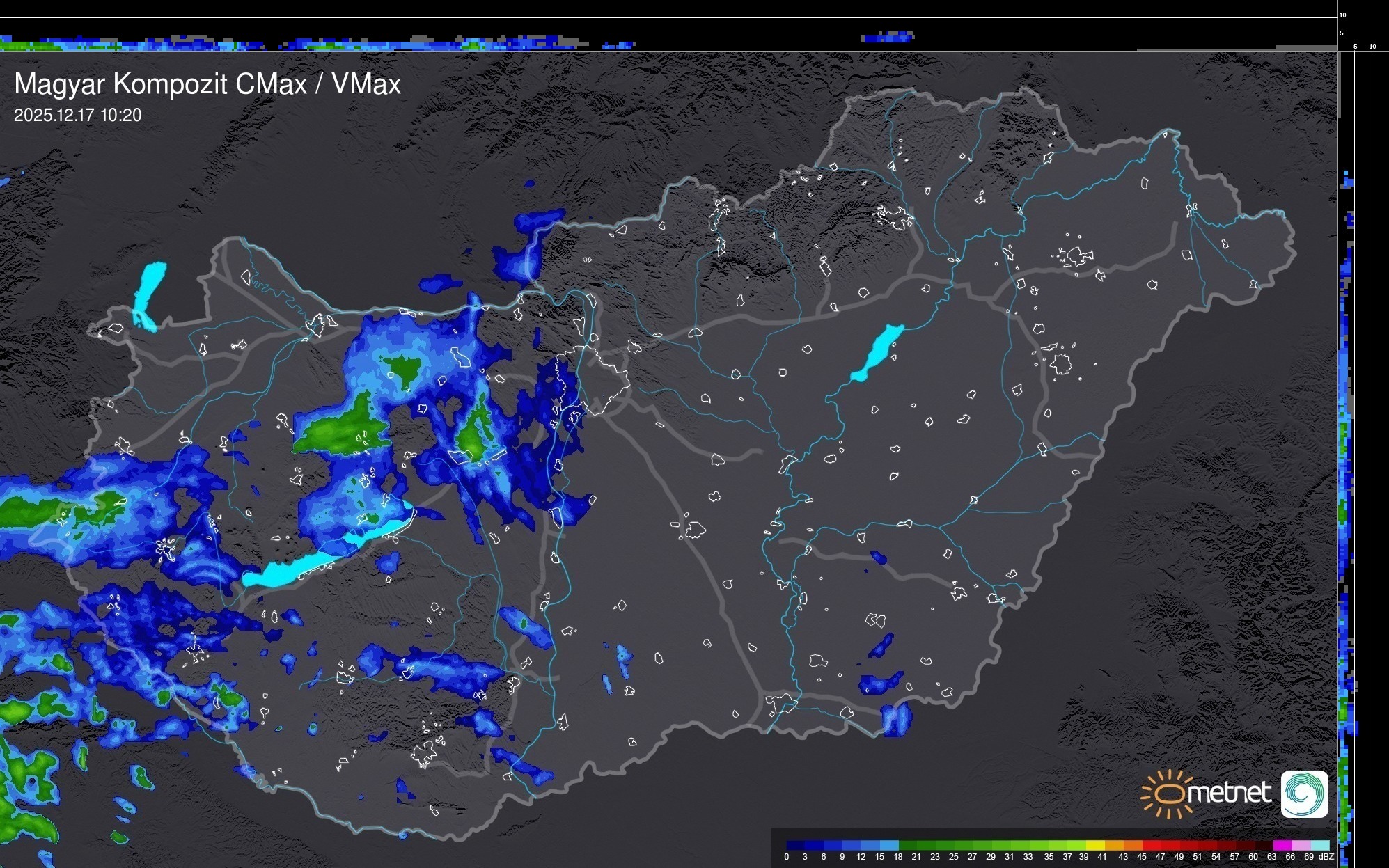Select the yellow 39 dBZ legend swatch

click(x=1095, y=845)
